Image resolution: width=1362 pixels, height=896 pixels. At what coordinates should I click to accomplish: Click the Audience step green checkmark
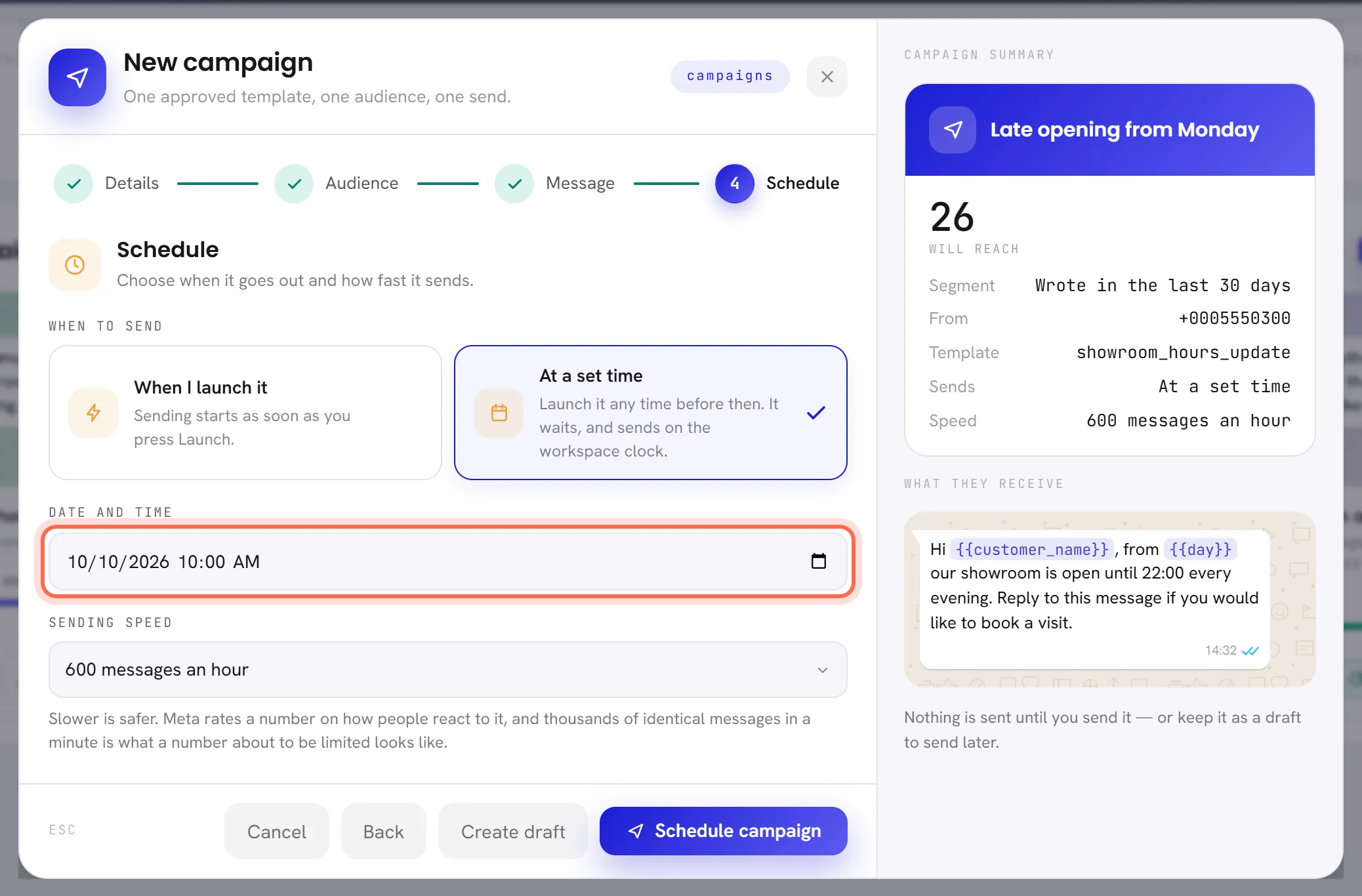tap(294, 184)
